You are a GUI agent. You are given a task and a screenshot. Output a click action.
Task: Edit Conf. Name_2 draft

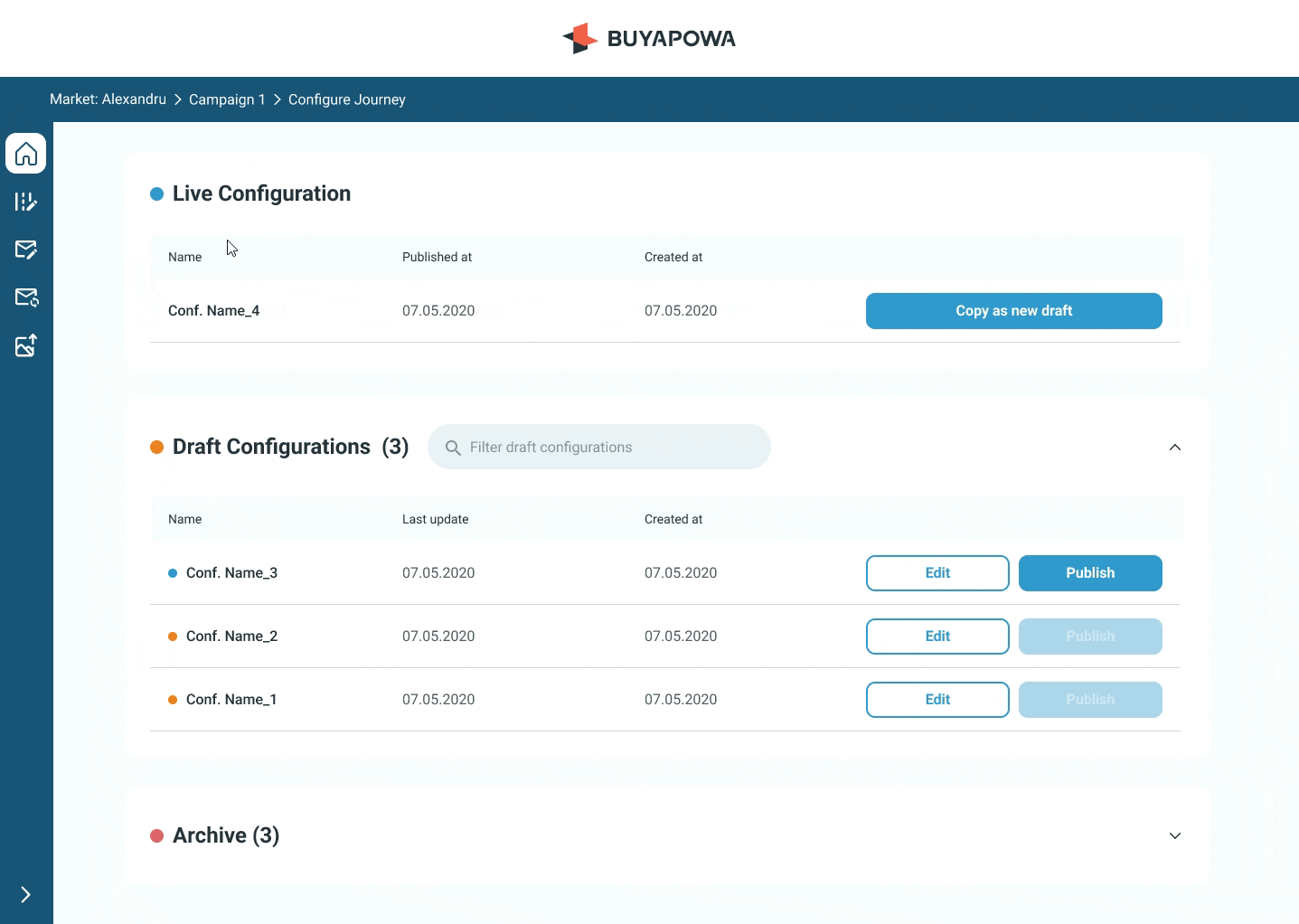click(x=937, y=636)
